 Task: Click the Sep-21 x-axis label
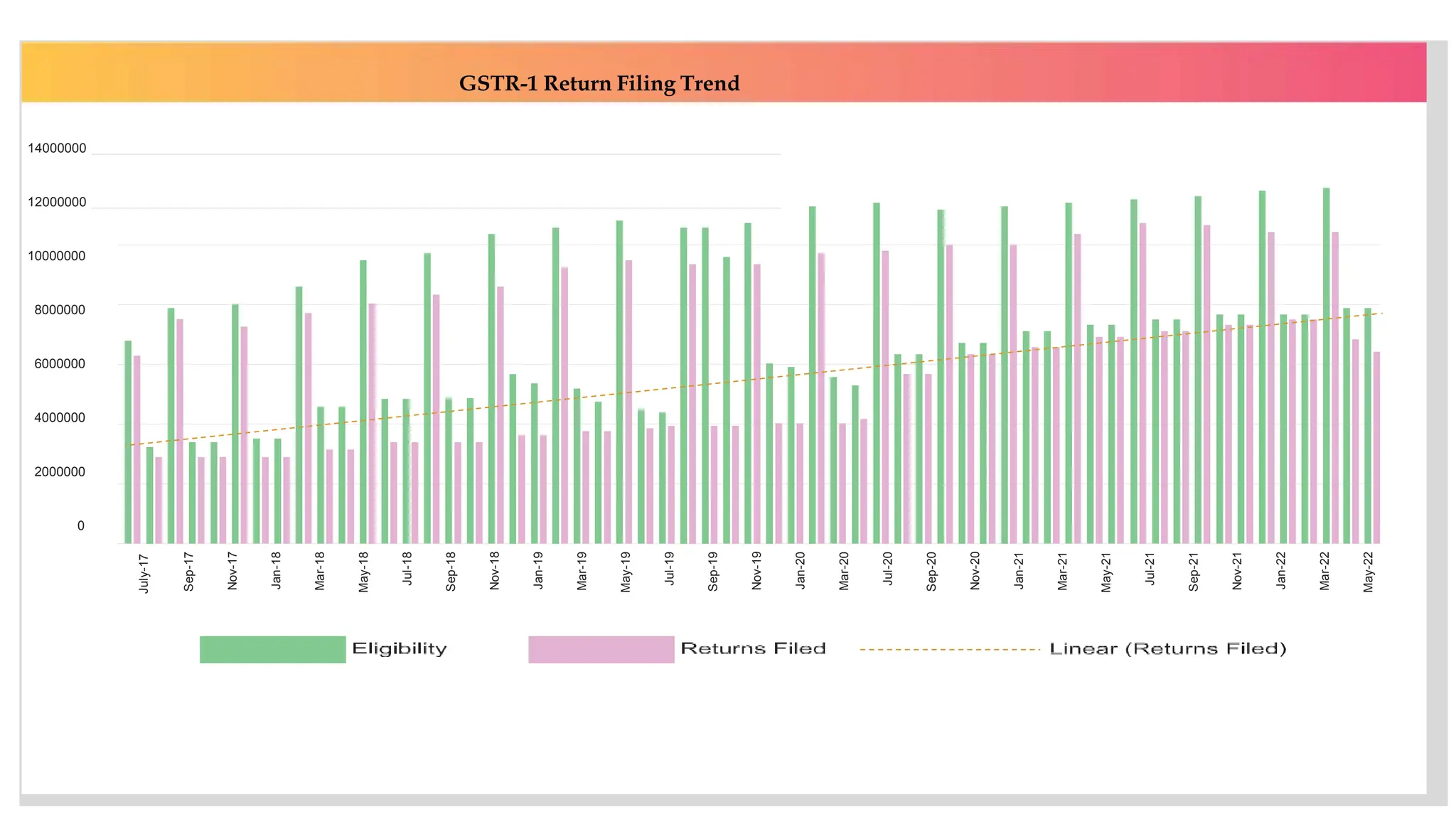coord(1193,571)
